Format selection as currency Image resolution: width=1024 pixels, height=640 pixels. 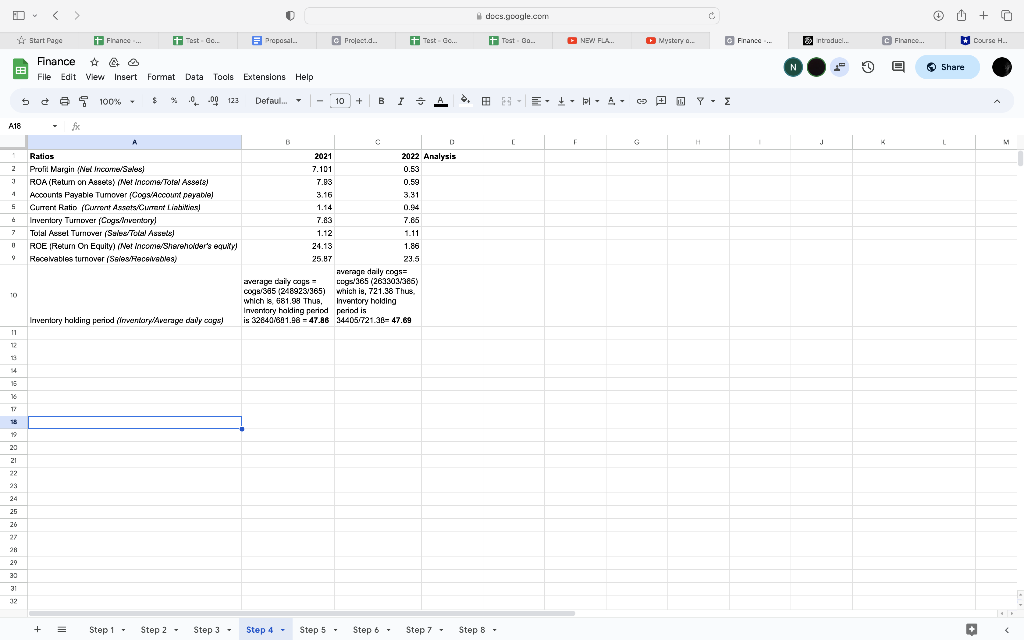click(x=155, y=100)
